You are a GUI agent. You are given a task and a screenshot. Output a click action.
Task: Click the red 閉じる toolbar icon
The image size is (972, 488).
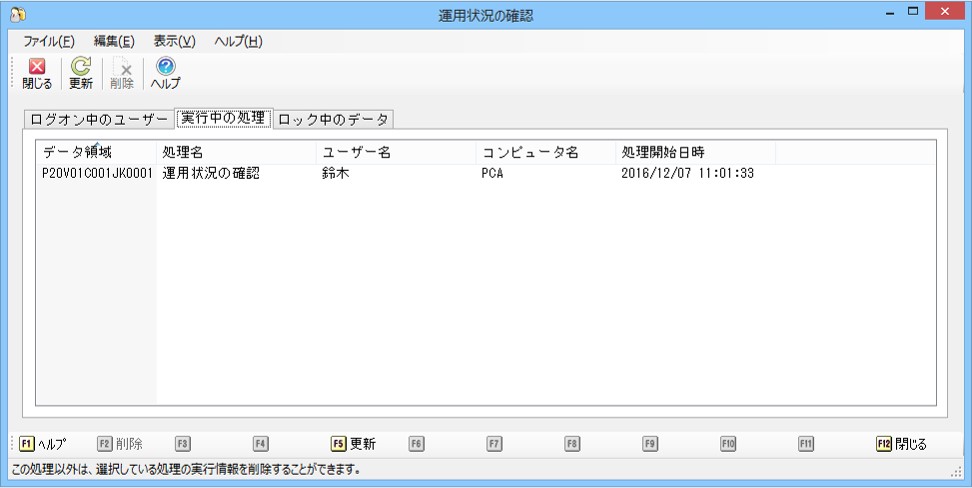click(37, 73)
